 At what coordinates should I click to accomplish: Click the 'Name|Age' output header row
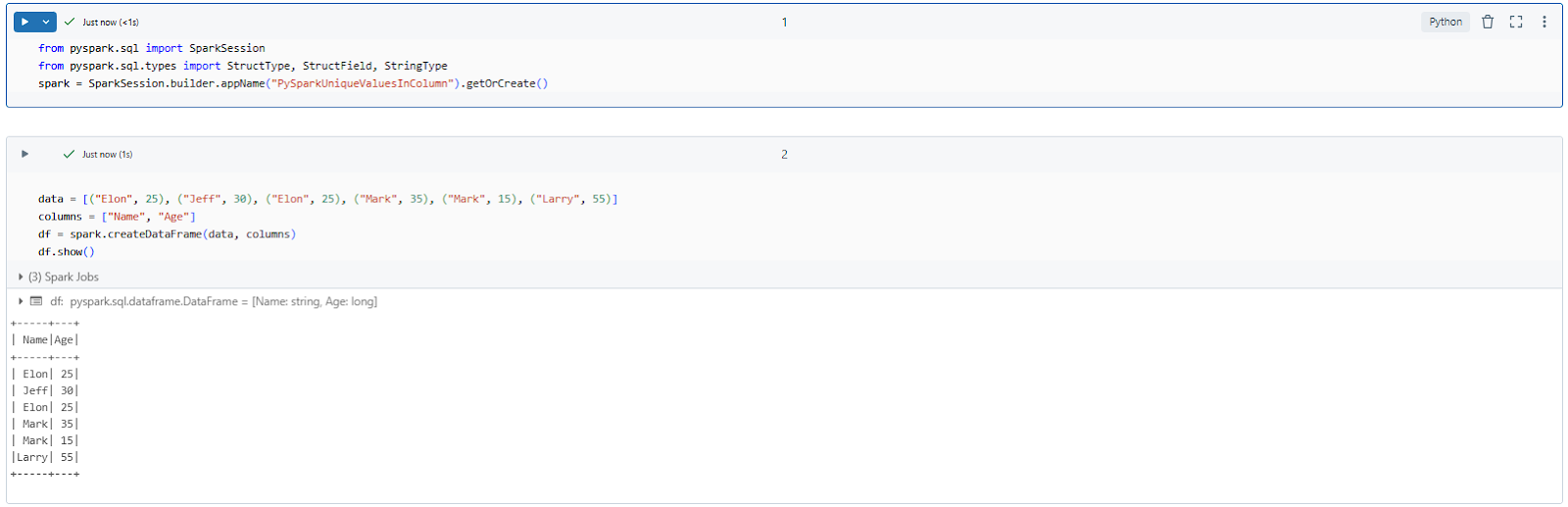[45, 340]
